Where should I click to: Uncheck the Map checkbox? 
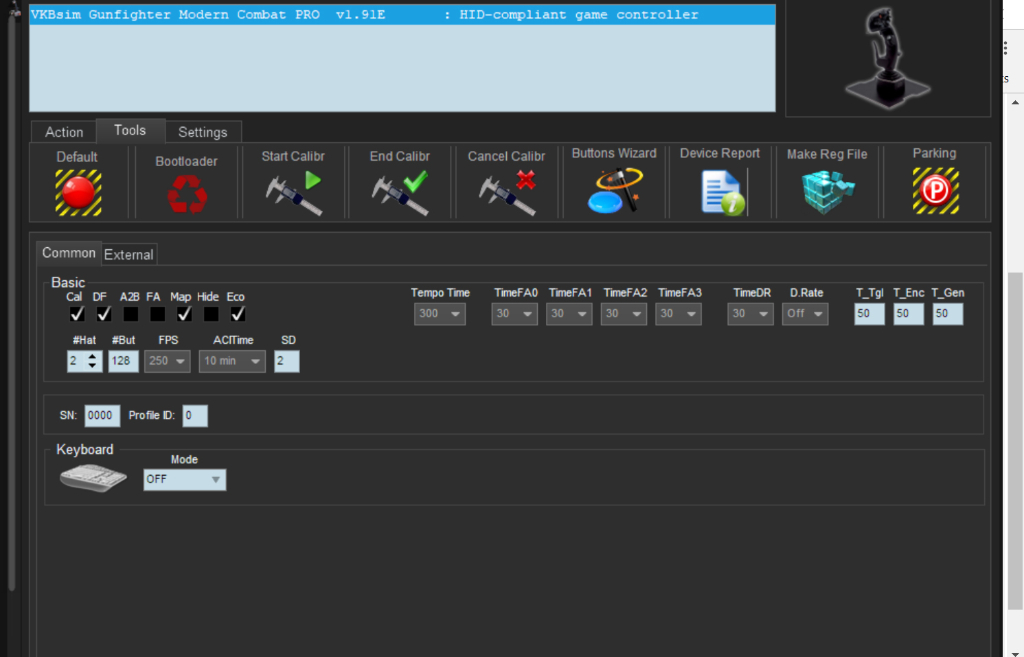click(184, 314)
